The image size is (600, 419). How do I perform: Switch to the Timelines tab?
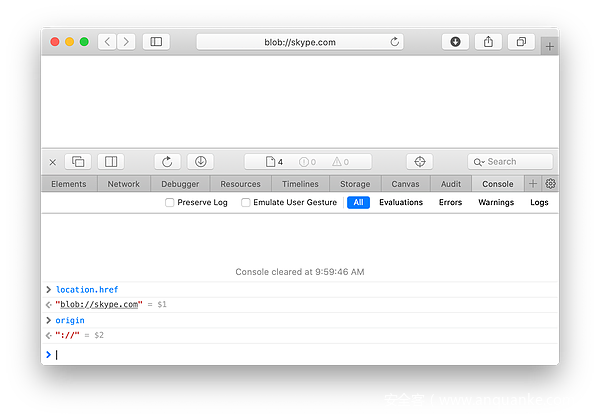click(300, 184)
